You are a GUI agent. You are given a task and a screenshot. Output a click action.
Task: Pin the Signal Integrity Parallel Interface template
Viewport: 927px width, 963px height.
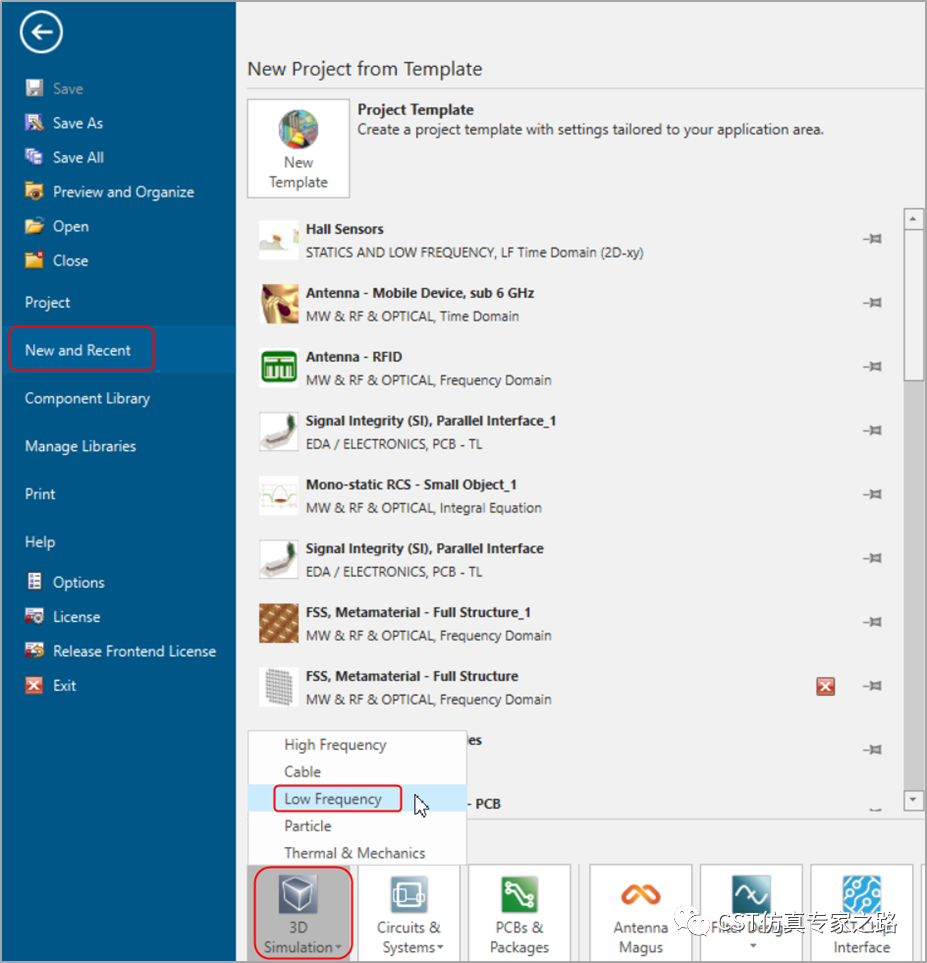pos(872,558)
